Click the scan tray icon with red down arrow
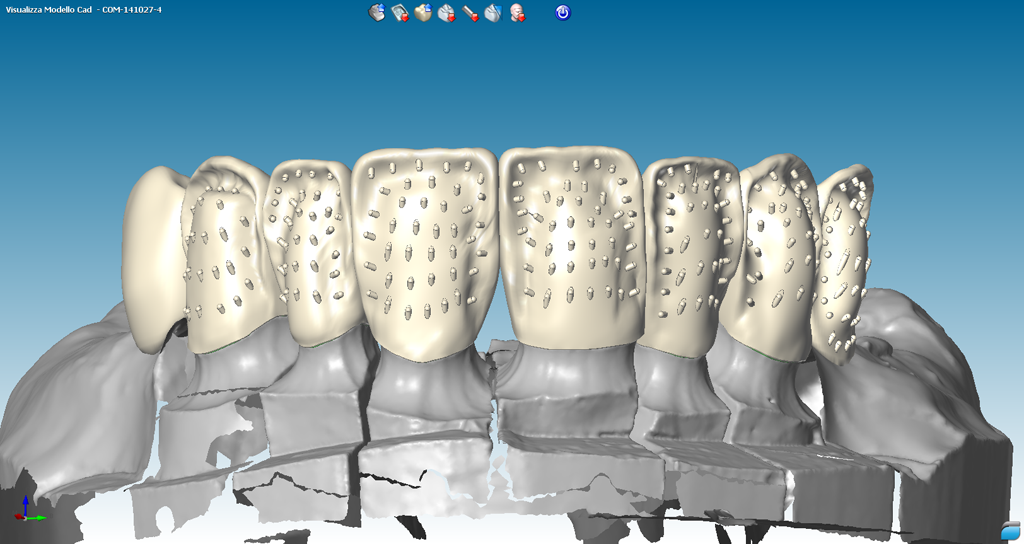1024x544 pixels. pyautogui.click(x=400, y=12)
